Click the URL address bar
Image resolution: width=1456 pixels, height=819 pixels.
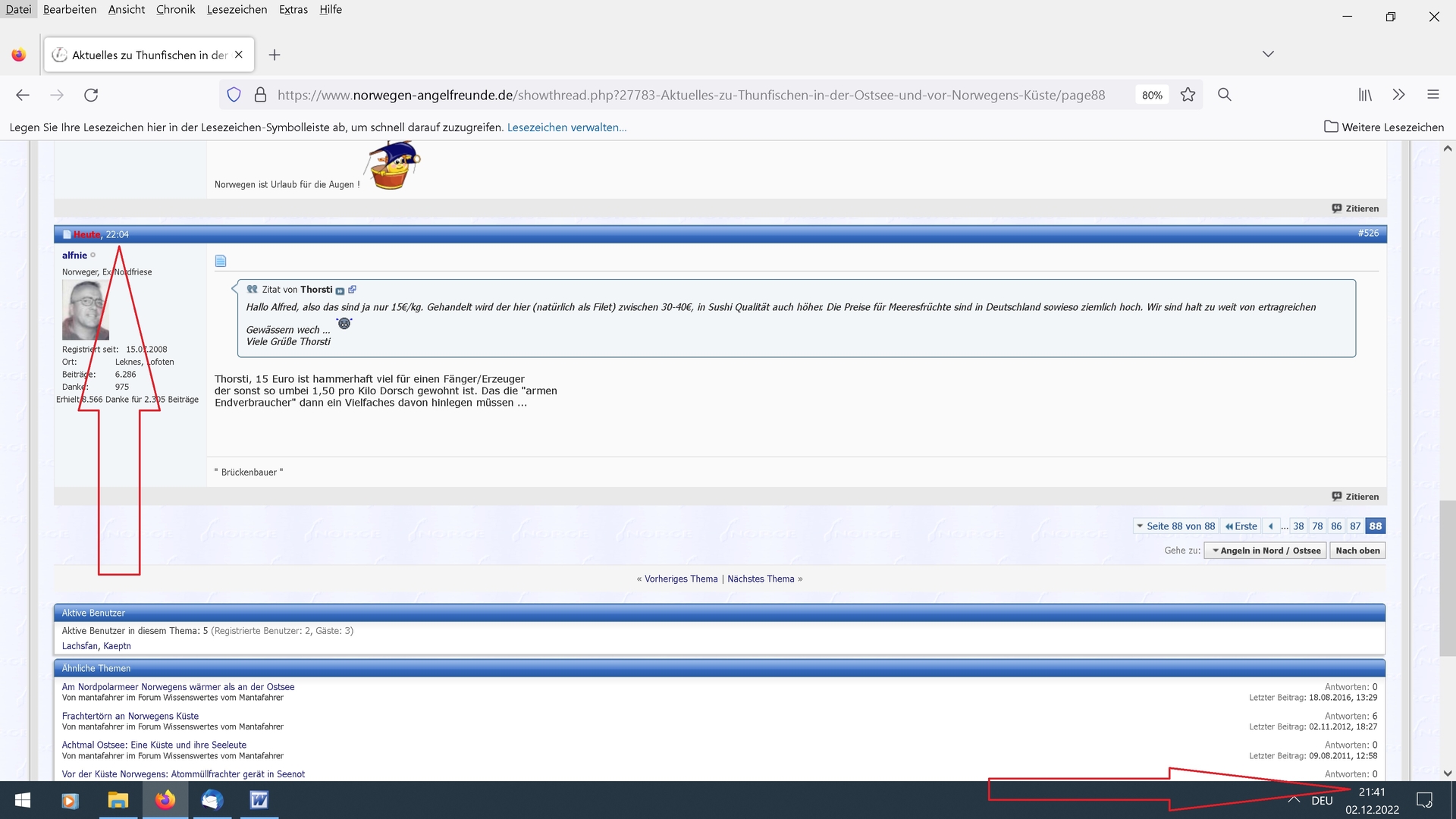(691, 95)
